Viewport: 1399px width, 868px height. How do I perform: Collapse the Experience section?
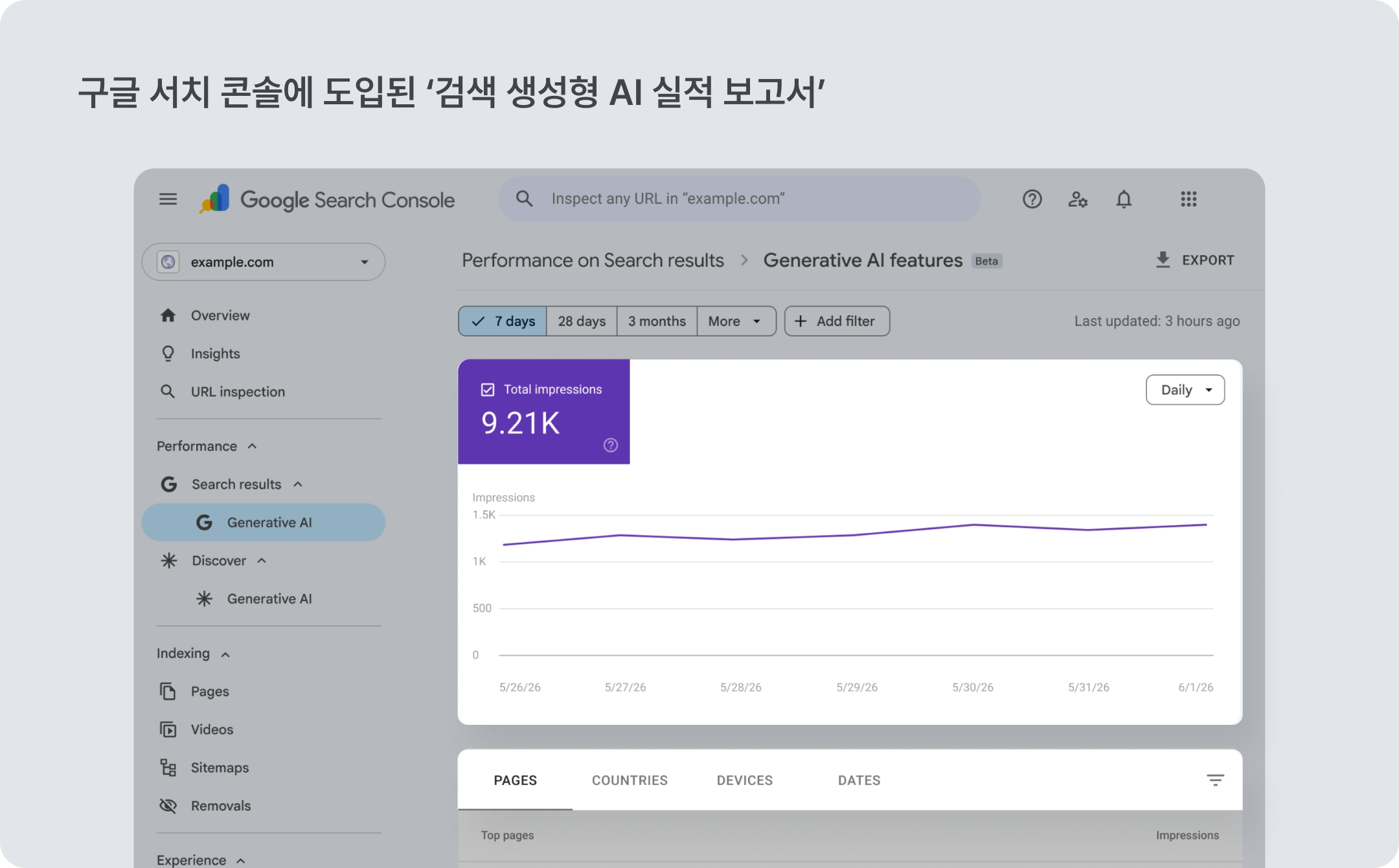(x=241, y=861)
